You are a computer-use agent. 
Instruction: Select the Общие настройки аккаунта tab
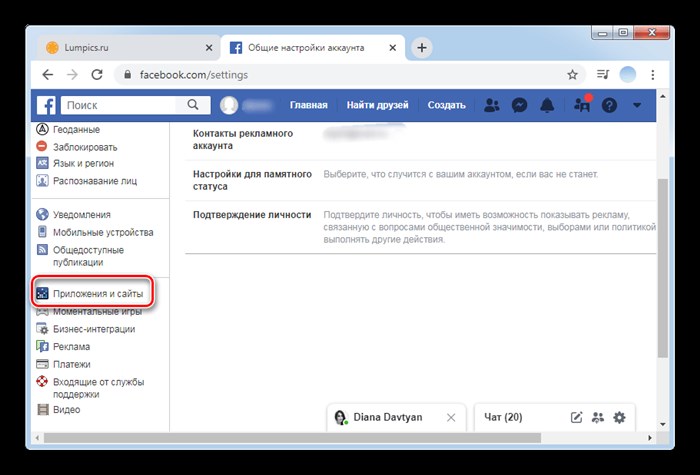(310, 48)
